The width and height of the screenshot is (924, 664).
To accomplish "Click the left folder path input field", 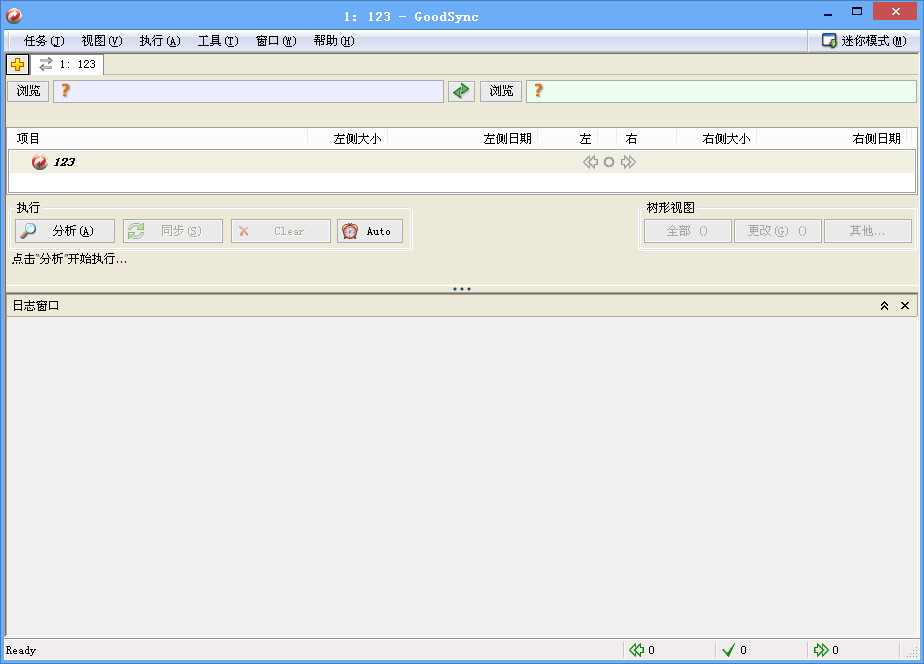I will [x=248, y=91].
